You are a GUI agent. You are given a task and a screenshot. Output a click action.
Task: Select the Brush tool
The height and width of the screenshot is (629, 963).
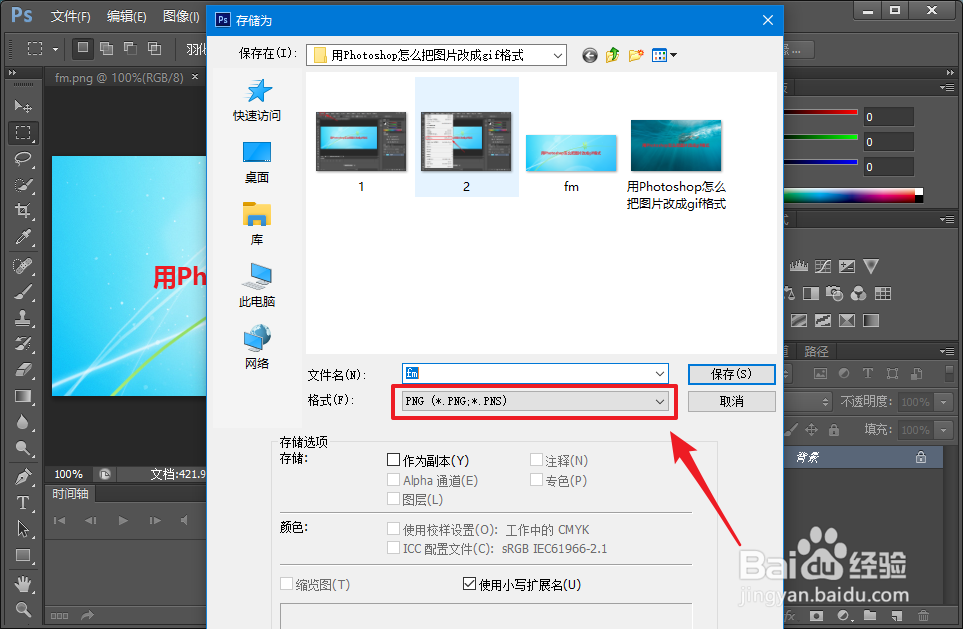click(x=23, y=292)
